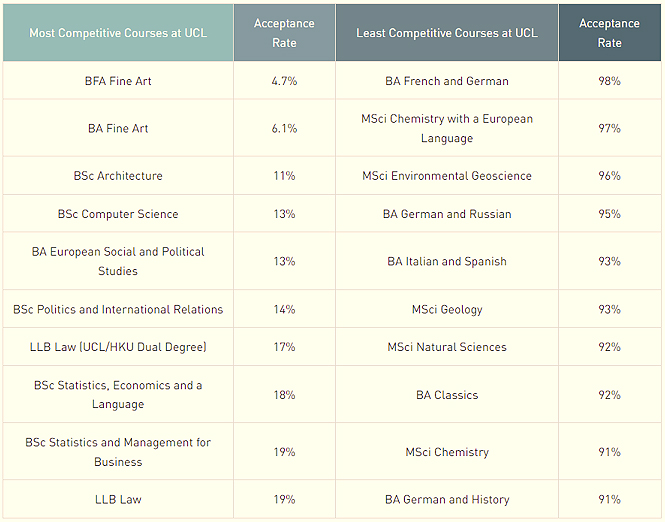Select the BA Classics course cell
The height and width of the screenshot is (522, 665).
[x=446, y=395]
